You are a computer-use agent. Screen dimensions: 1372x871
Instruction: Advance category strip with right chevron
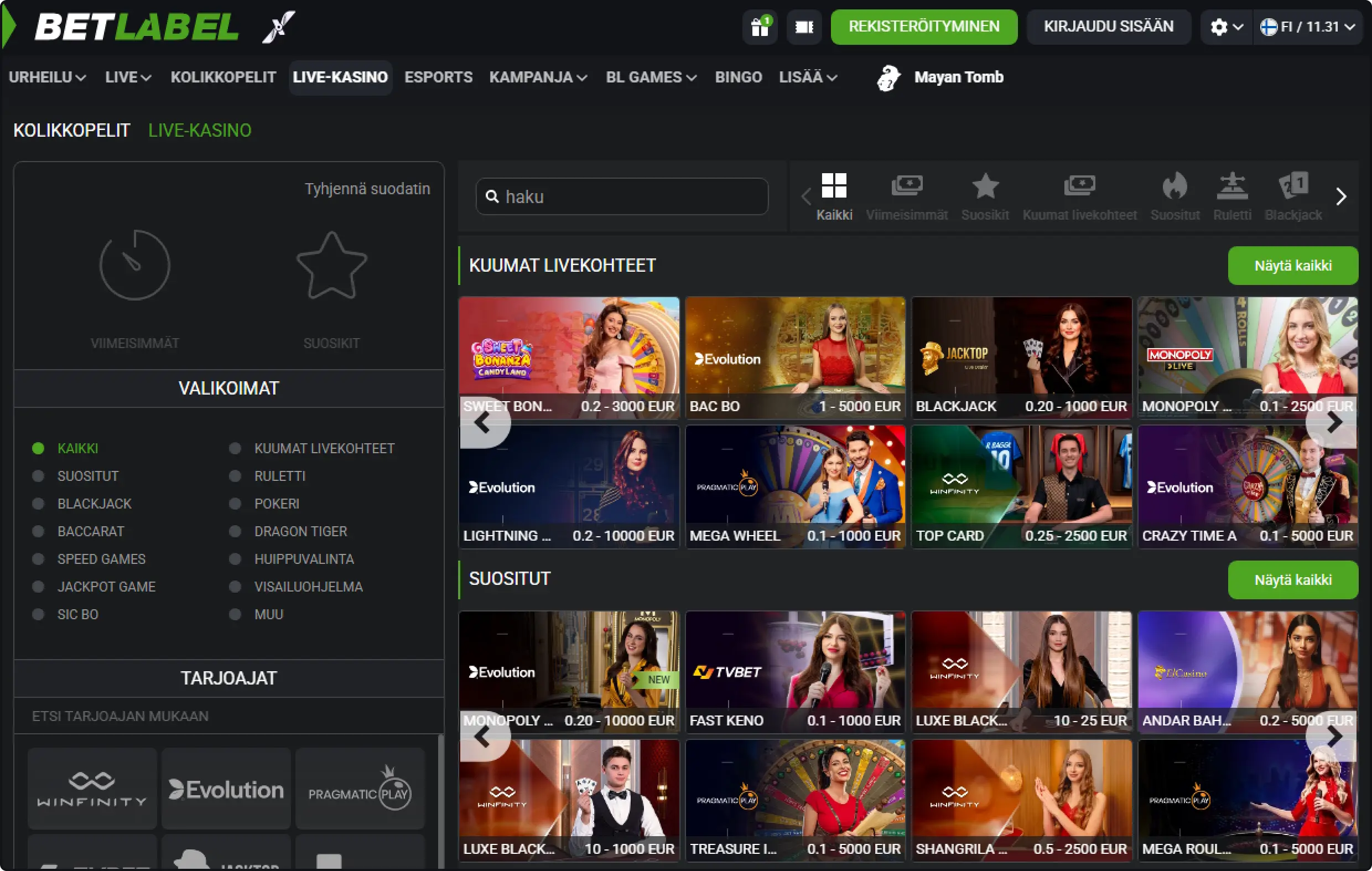pyautogui.click(x=1341, y=196)
